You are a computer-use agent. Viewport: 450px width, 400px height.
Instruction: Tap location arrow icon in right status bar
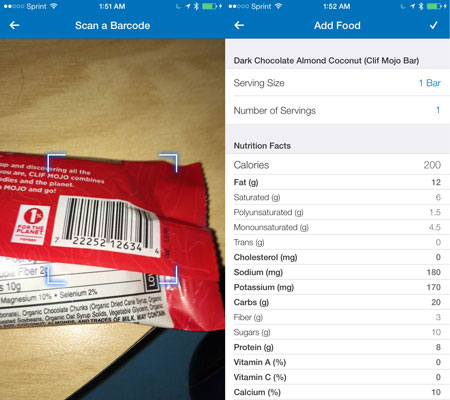pos(413,6)
